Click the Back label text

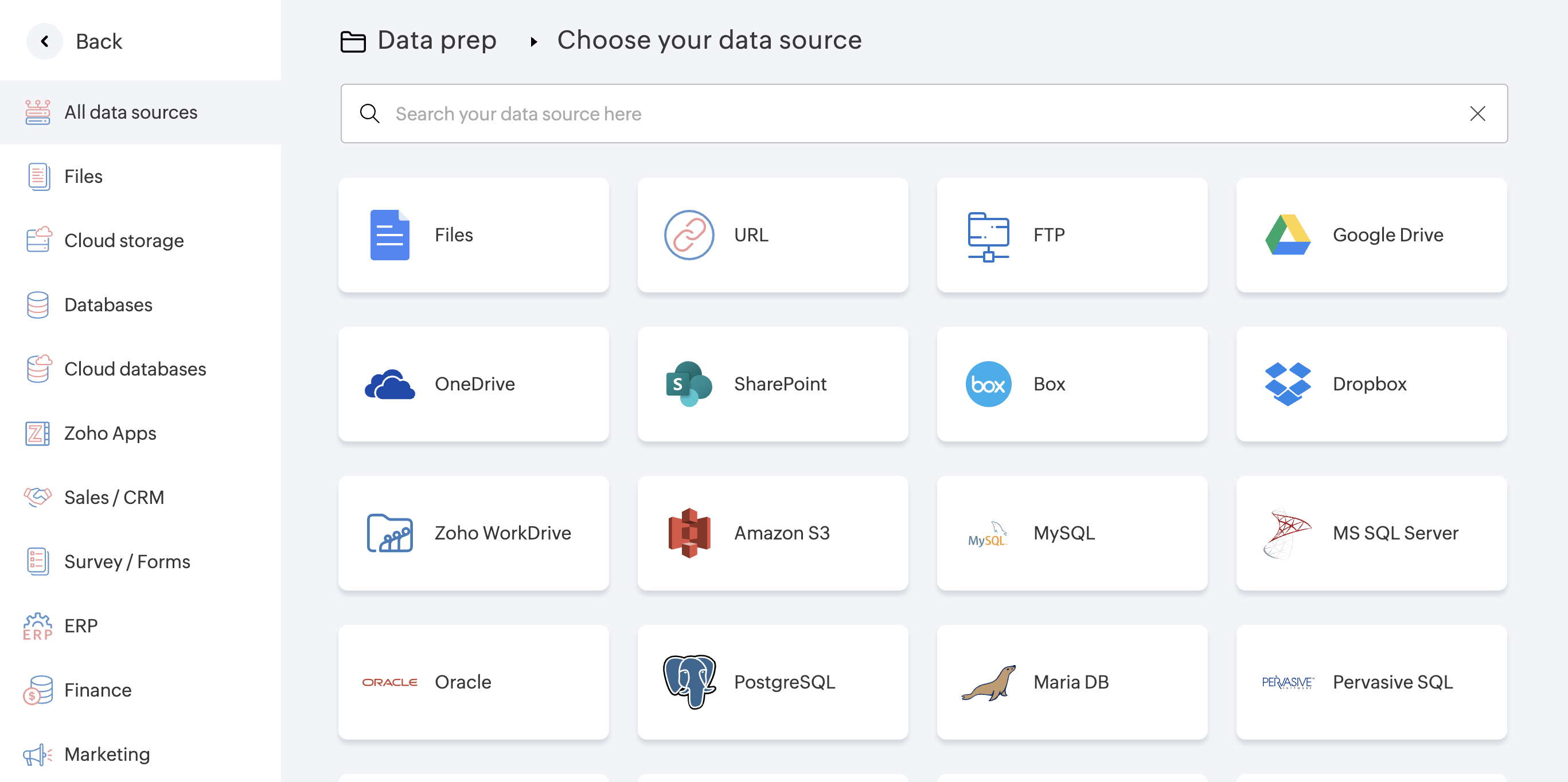click(x=99, y=41)
